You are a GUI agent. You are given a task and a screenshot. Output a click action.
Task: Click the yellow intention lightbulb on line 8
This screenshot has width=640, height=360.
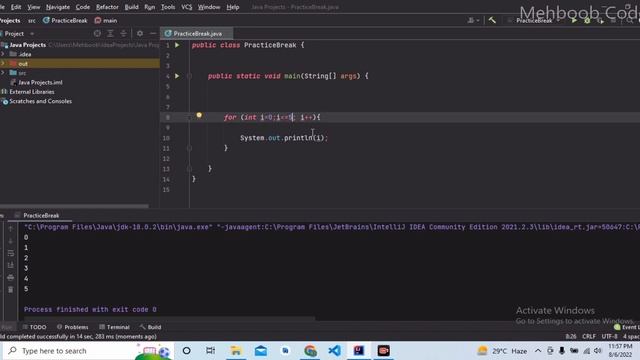point(199,116)
